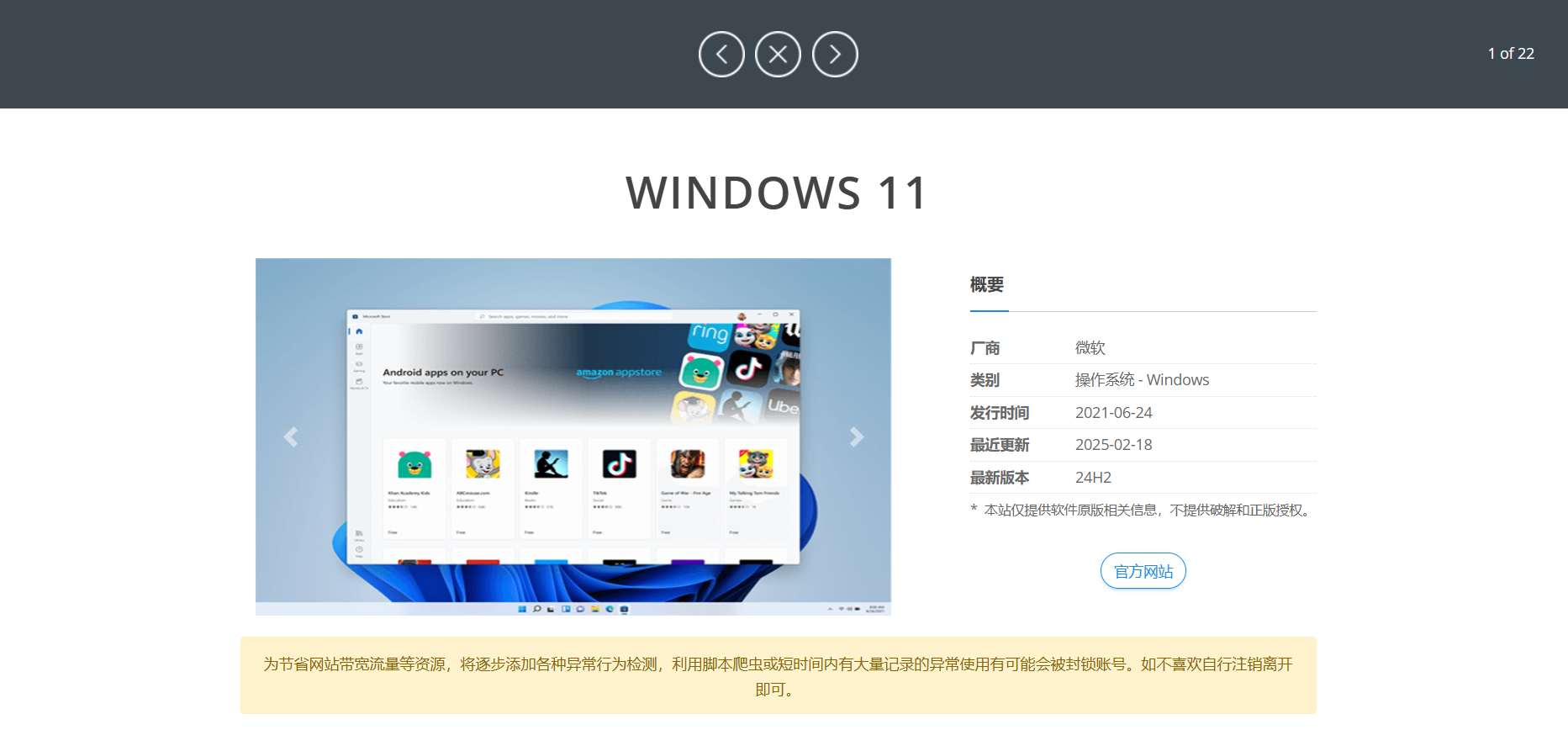The height and width of the screenshot is (730, 1568).
Task: Click the 最近更新 label
Action: (1000, 445)
